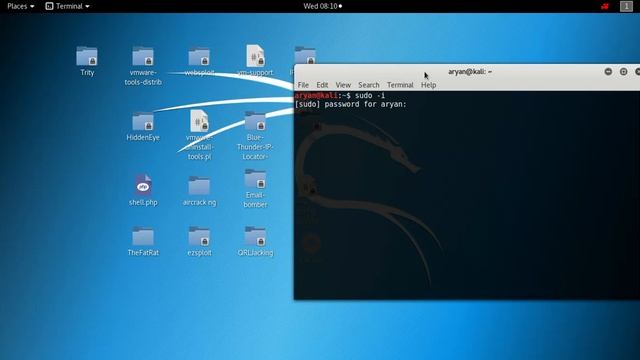Open TheFatRat folder
This screenshot has width=640, height=360.
tap(143, 237)
